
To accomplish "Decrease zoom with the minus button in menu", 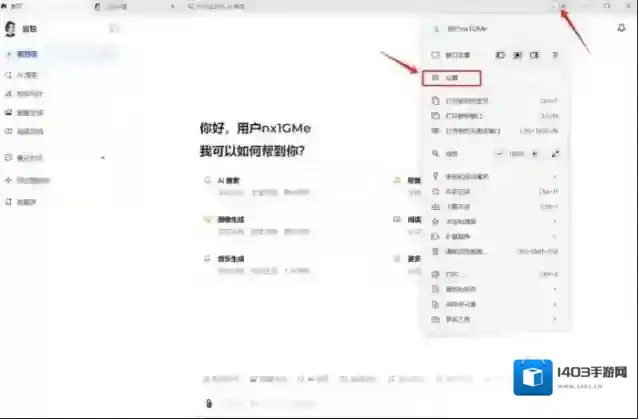I will pyautogui.click(x=499, y=154).
